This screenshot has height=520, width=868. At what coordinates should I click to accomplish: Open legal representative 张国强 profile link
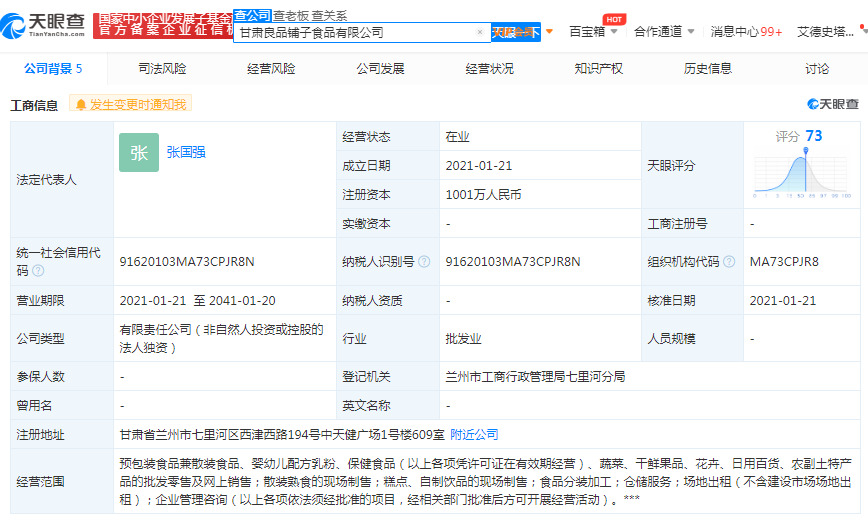tap(186, 152)
